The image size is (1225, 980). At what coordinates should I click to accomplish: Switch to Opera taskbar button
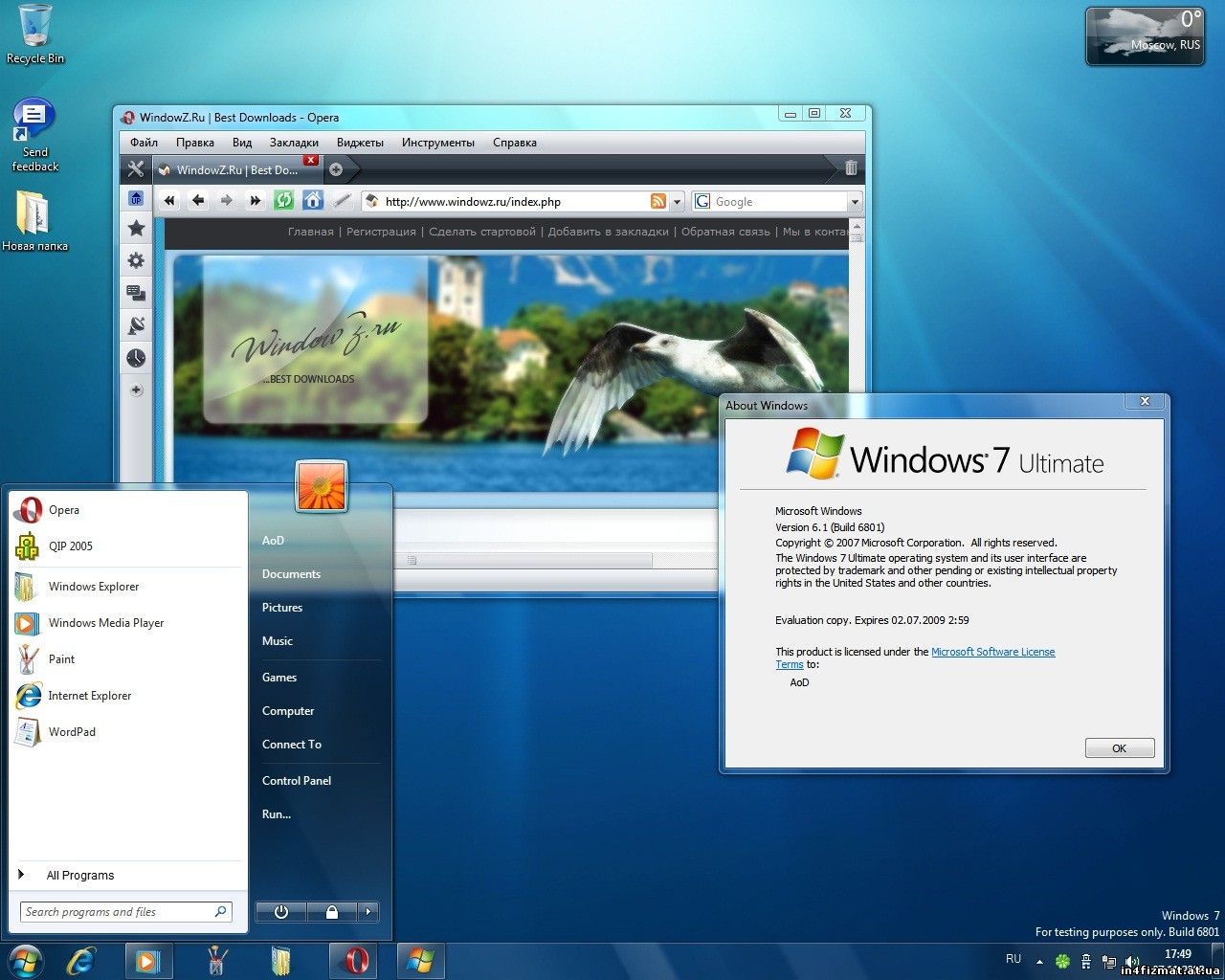[x=353, y=961]
